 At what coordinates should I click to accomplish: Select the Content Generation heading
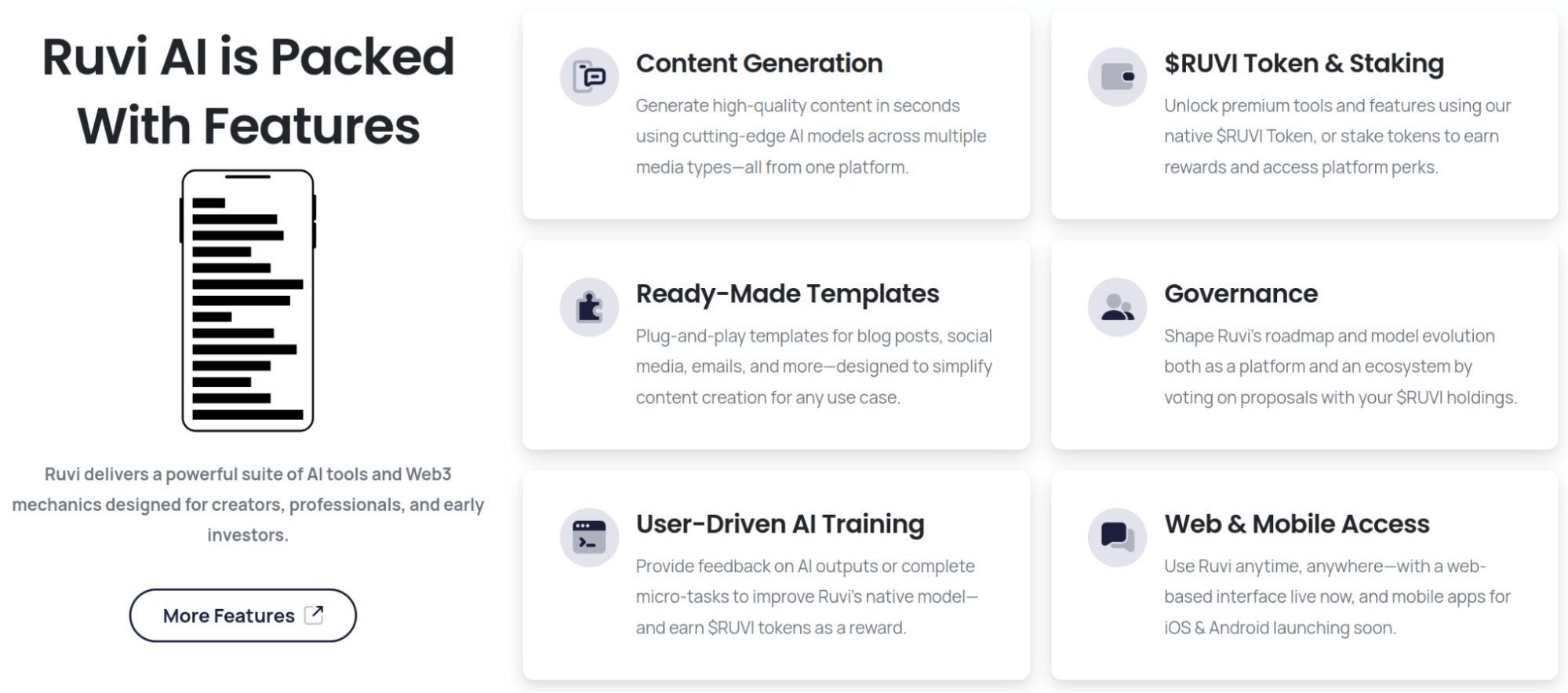759,64
